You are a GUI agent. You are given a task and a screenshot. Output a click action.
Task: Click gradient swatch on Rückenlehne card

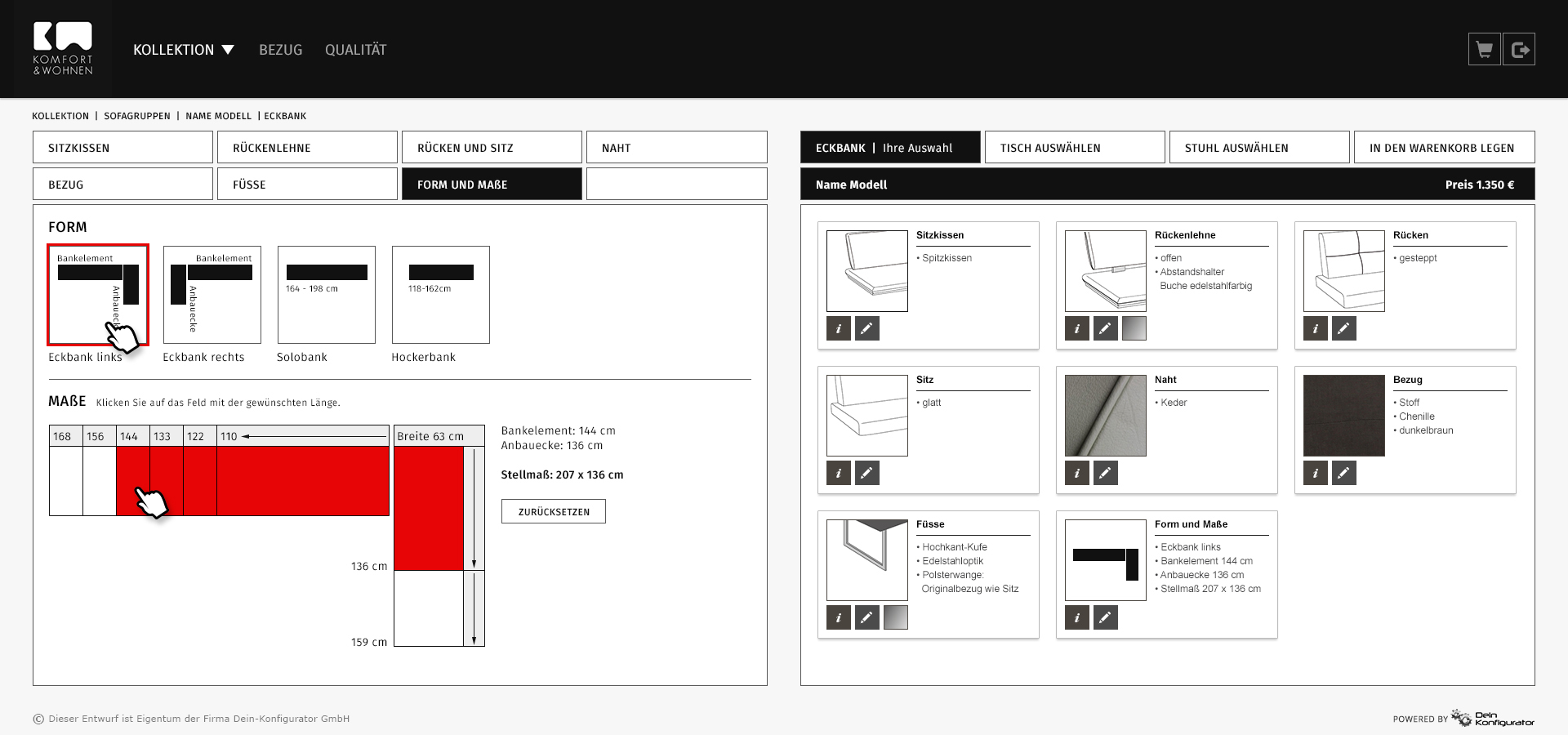pyautogui.click(x=1134, y=328)
